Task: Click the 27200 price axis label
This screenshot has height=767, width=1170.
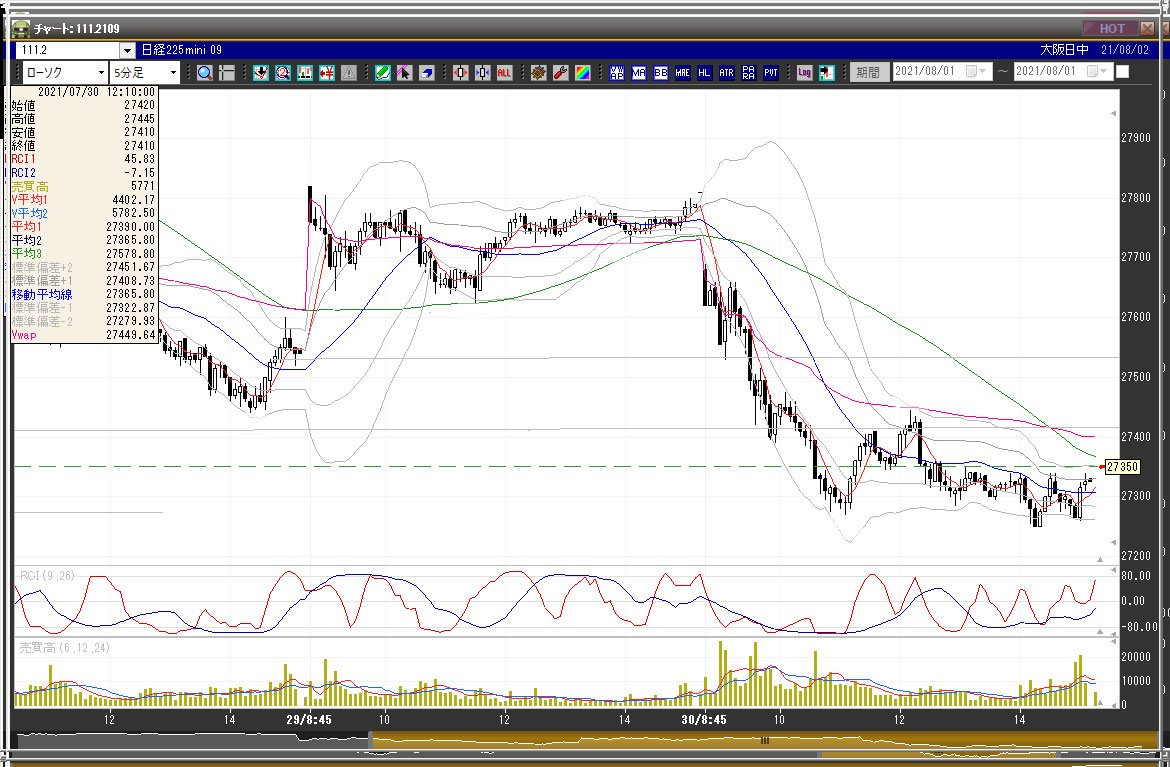Action: pyautogui.click(x=1136, y=556)
